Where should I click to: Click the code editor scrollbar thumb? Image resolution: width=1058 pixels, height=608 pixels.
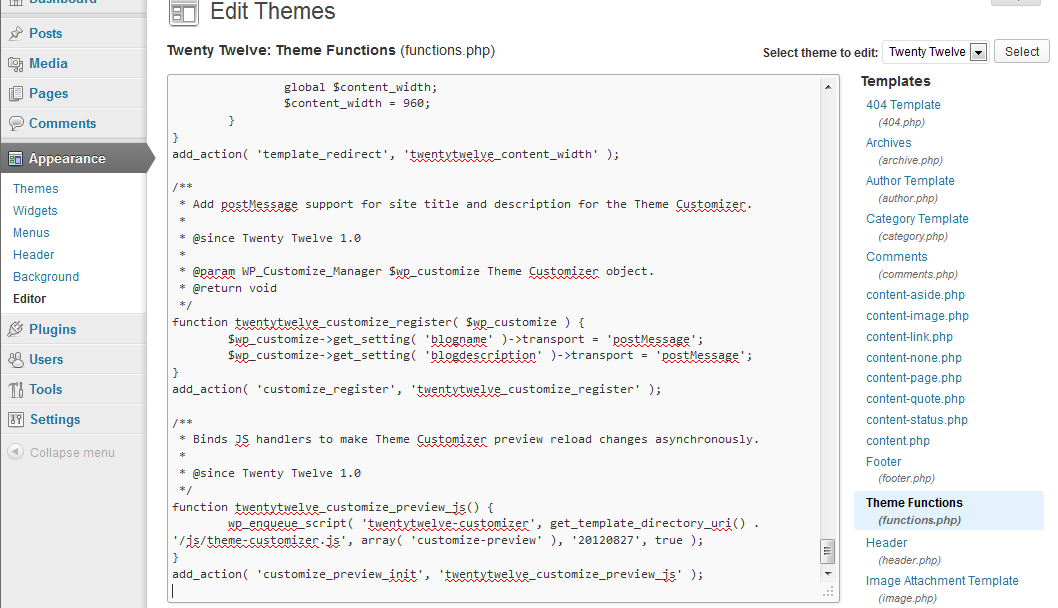click(827, 551)
